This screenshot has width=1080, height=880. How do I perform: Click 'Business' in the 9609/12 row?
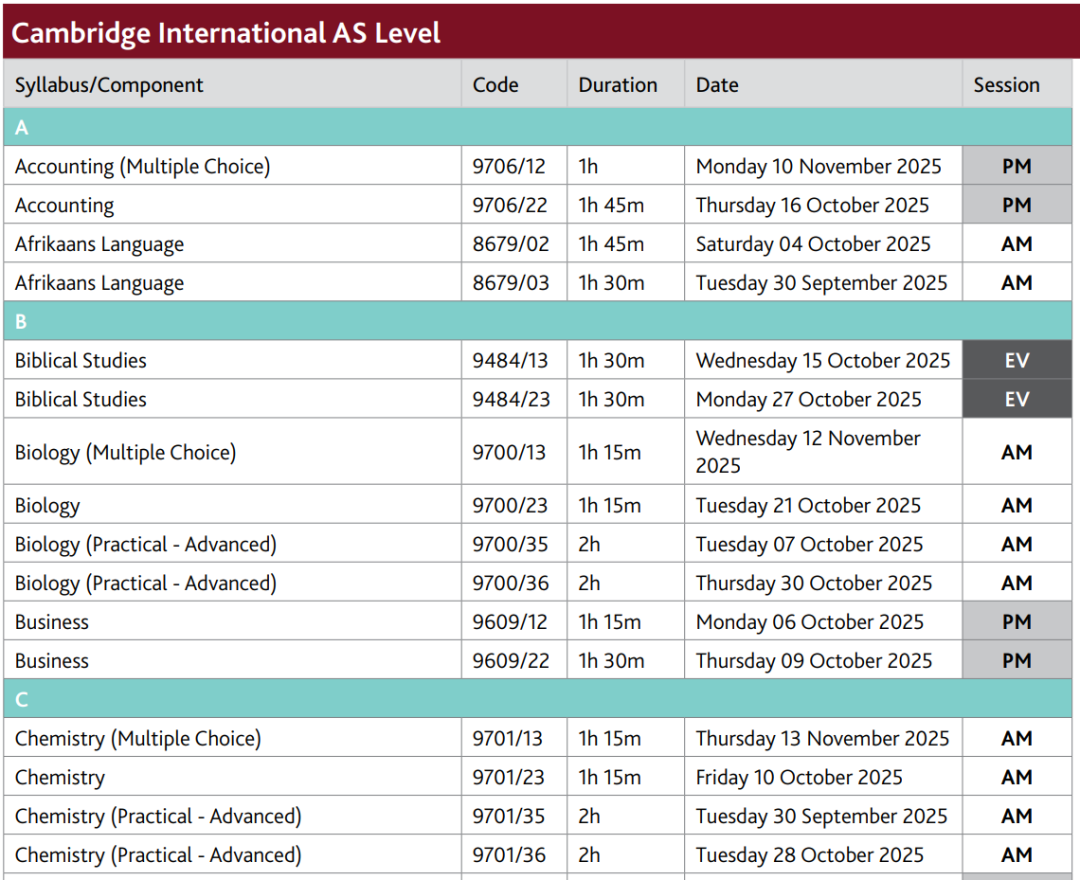pos(52,622)
